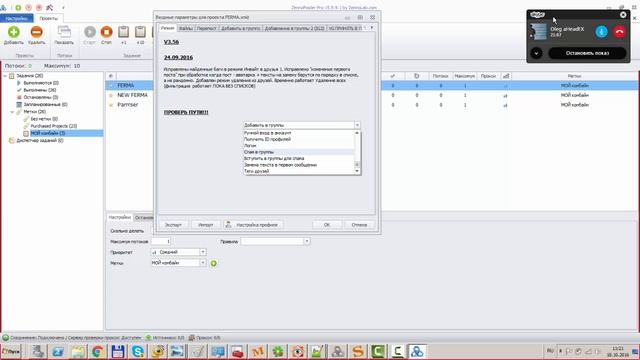Select Спам в группы option
The height and width of the screenshot is (360, 640).
[x=299, y=152]
